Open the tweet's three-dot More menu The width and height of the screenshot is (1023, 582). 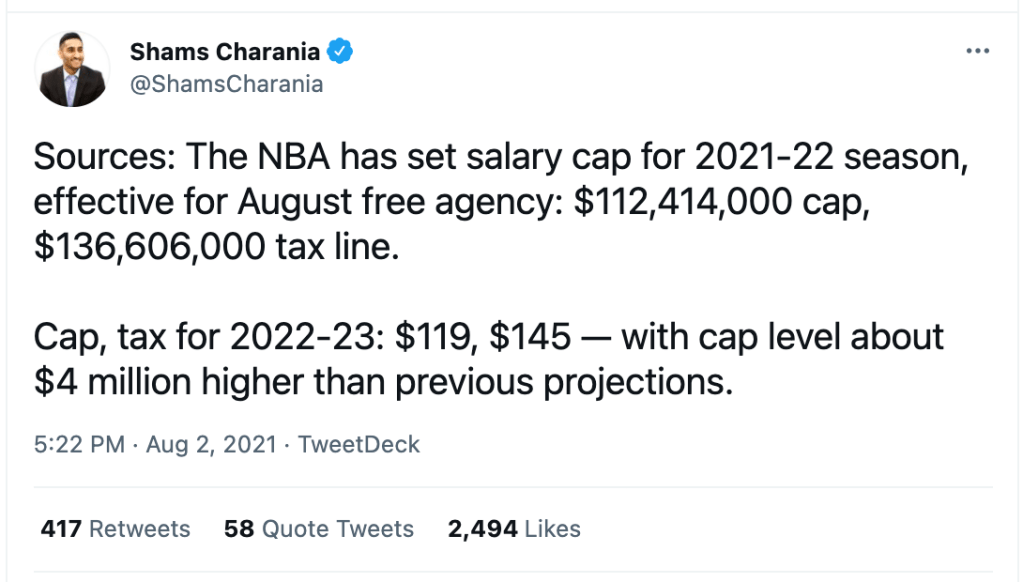(x=976, y=52)
